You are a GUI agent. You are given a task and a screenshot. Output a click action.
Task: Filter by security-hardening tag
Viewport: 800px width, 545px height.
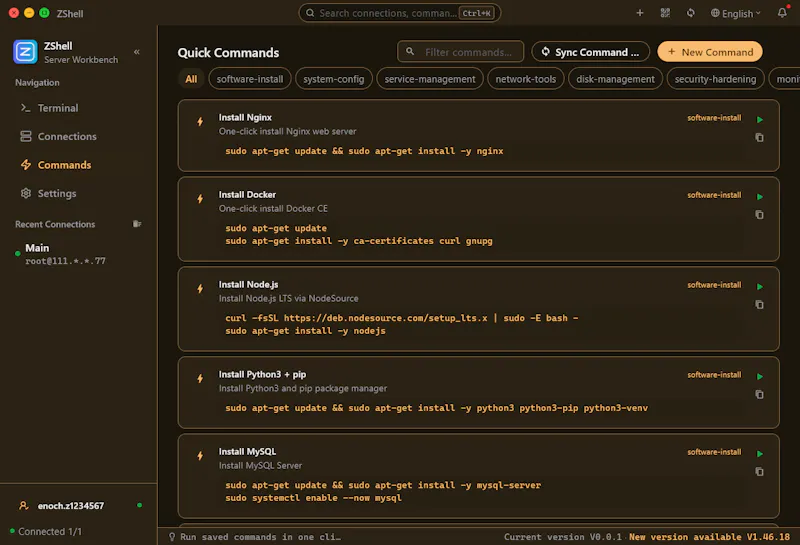click(x=715, y=79)
